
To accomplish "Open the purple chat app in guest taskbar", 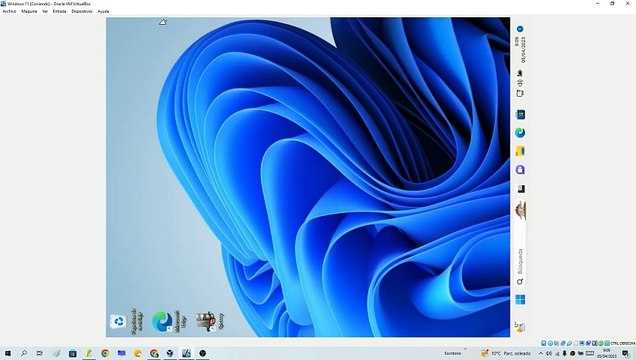I will pyautogui.click(x=520, y=169).
